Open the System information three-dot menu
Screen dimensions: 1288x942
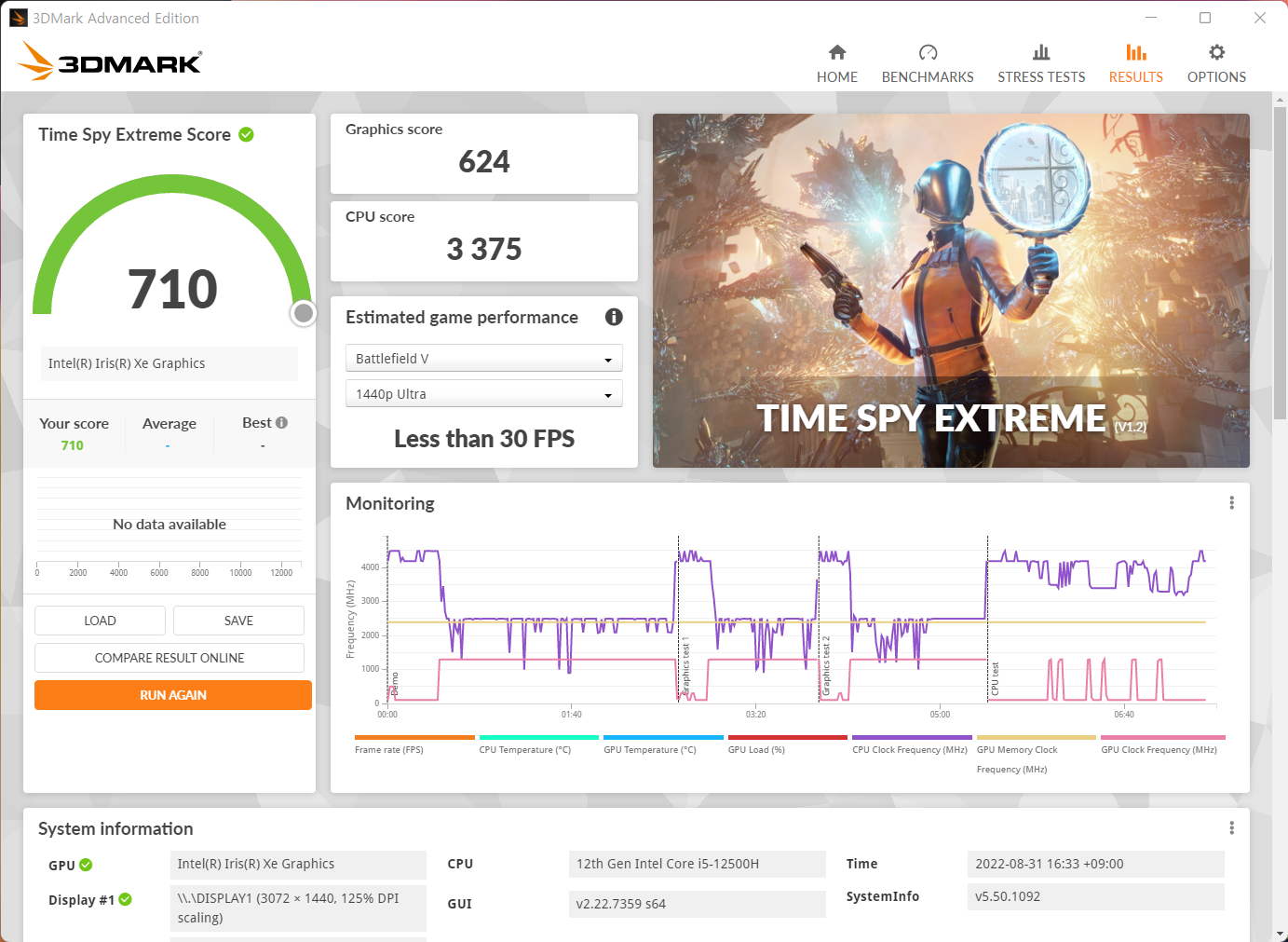1231,828
